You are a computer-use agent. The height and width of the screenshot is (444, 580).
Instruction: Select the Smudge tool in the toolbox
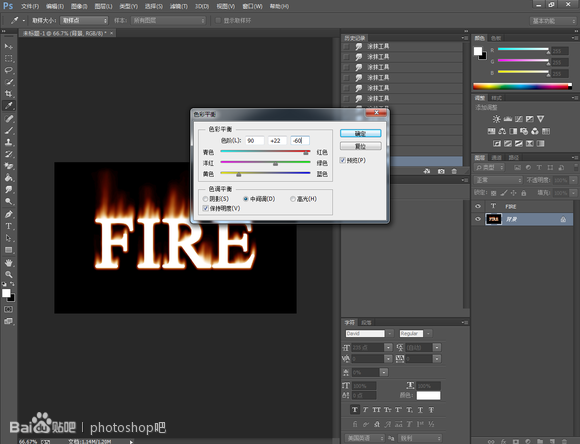coord(9,189)
